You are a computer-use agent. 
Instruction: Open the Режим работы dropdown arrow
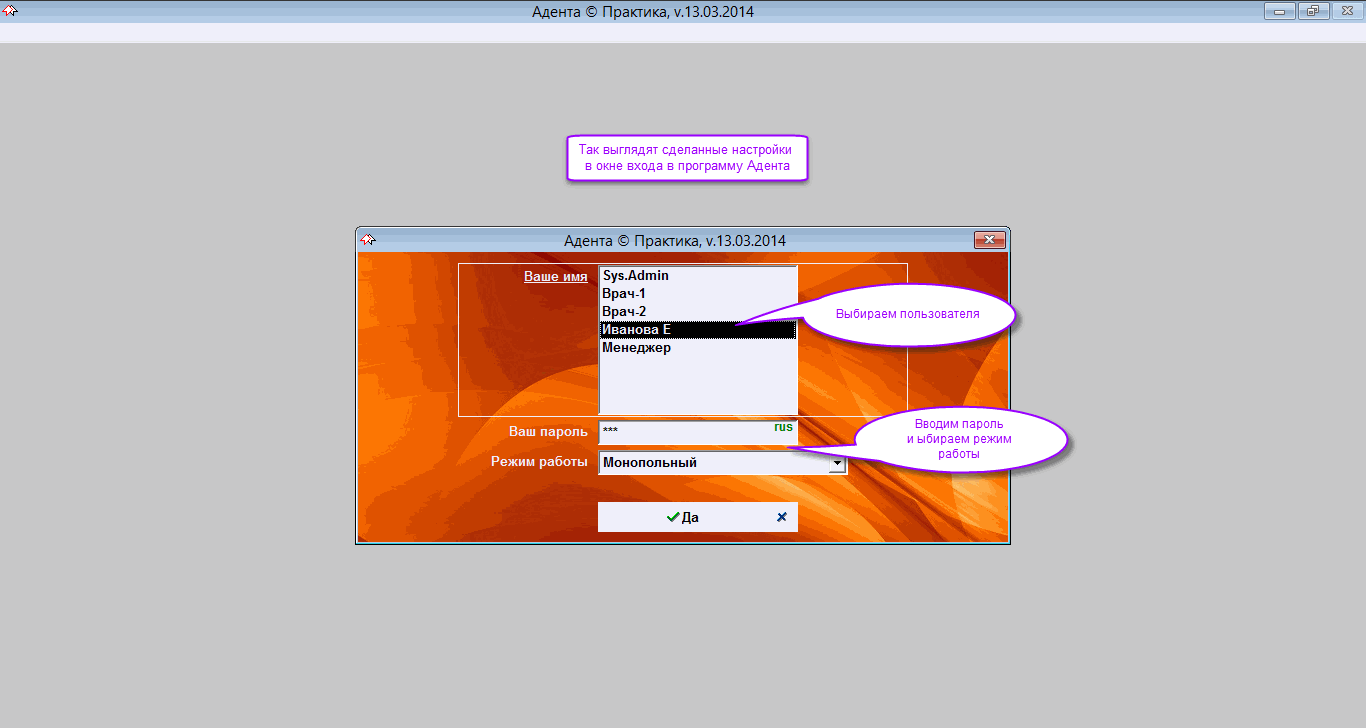[836, 464]
